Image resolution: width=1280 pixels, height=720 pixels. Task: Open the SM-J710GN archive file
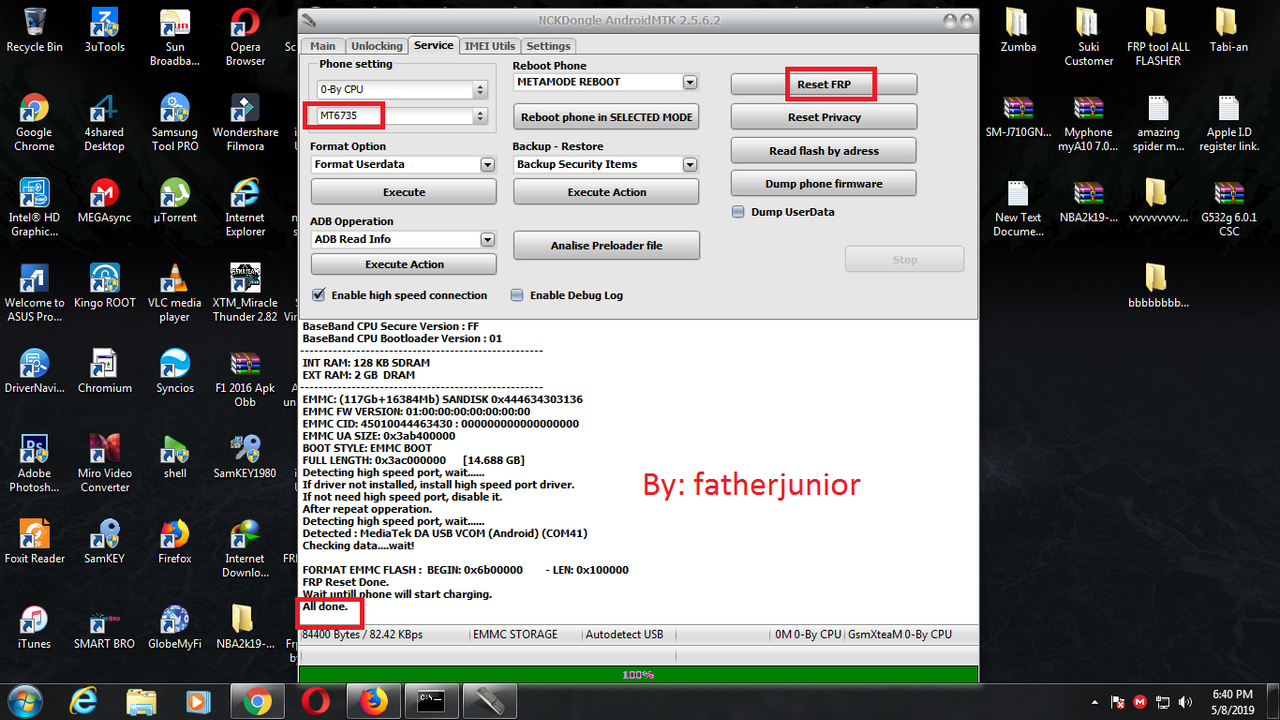pyautogui.click(x=1017, y=115)
